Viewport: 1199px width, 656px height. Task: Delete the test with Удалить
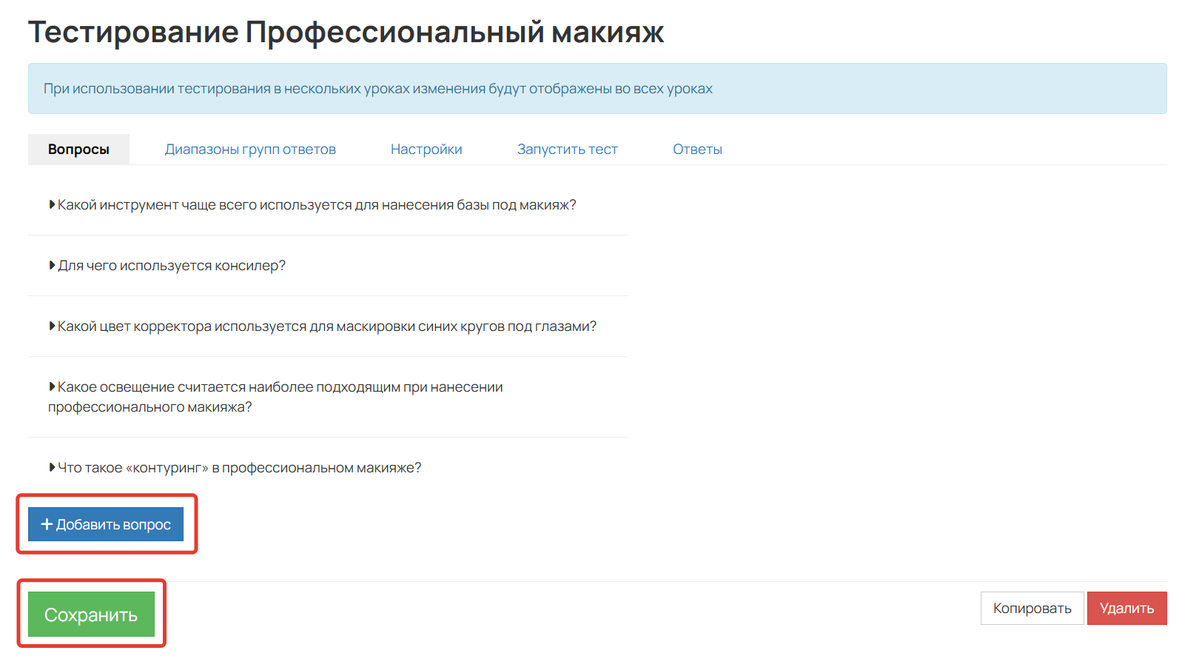(1126, 608)
